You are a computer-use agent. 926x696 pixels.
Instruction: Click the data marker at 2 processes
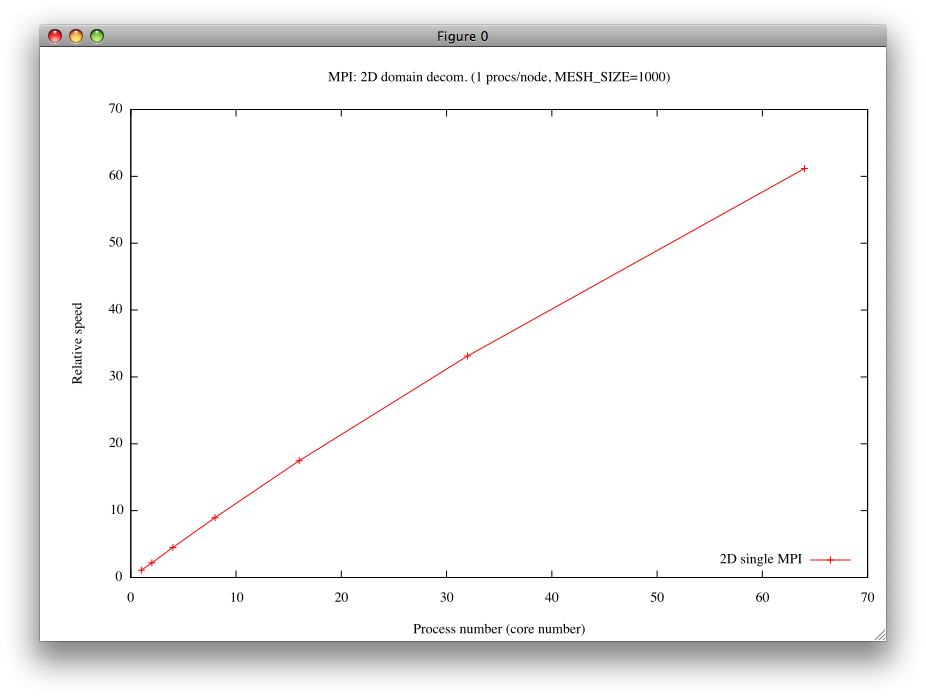[x=152, y=562]
